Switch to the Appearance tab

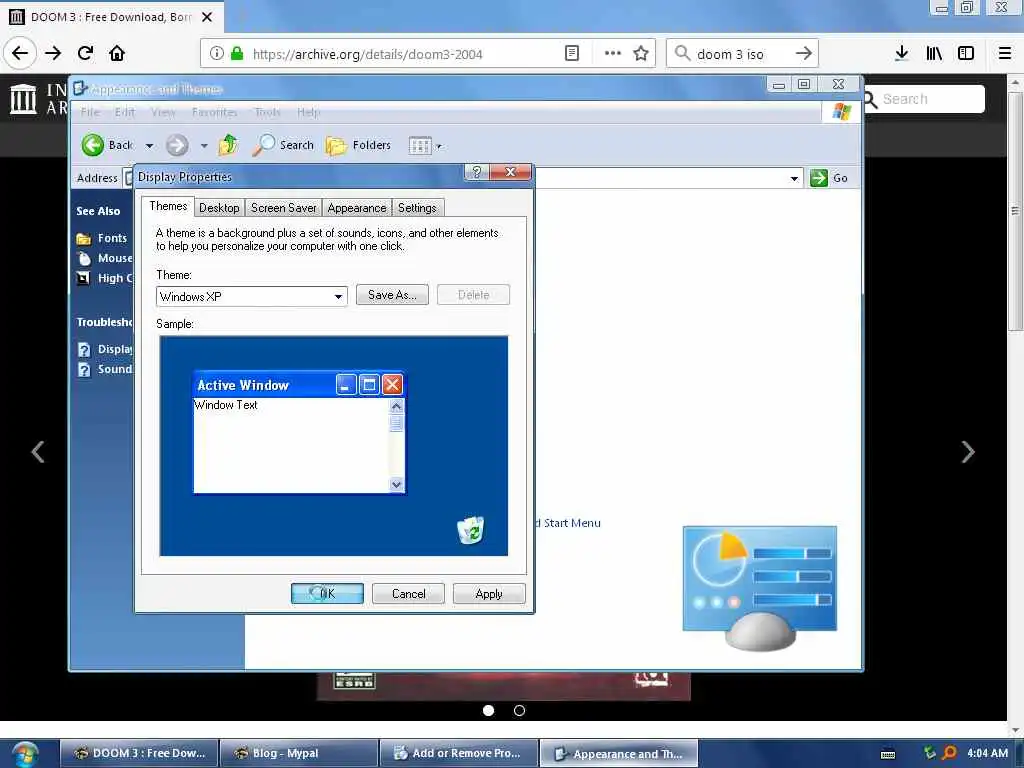[357, 208]
